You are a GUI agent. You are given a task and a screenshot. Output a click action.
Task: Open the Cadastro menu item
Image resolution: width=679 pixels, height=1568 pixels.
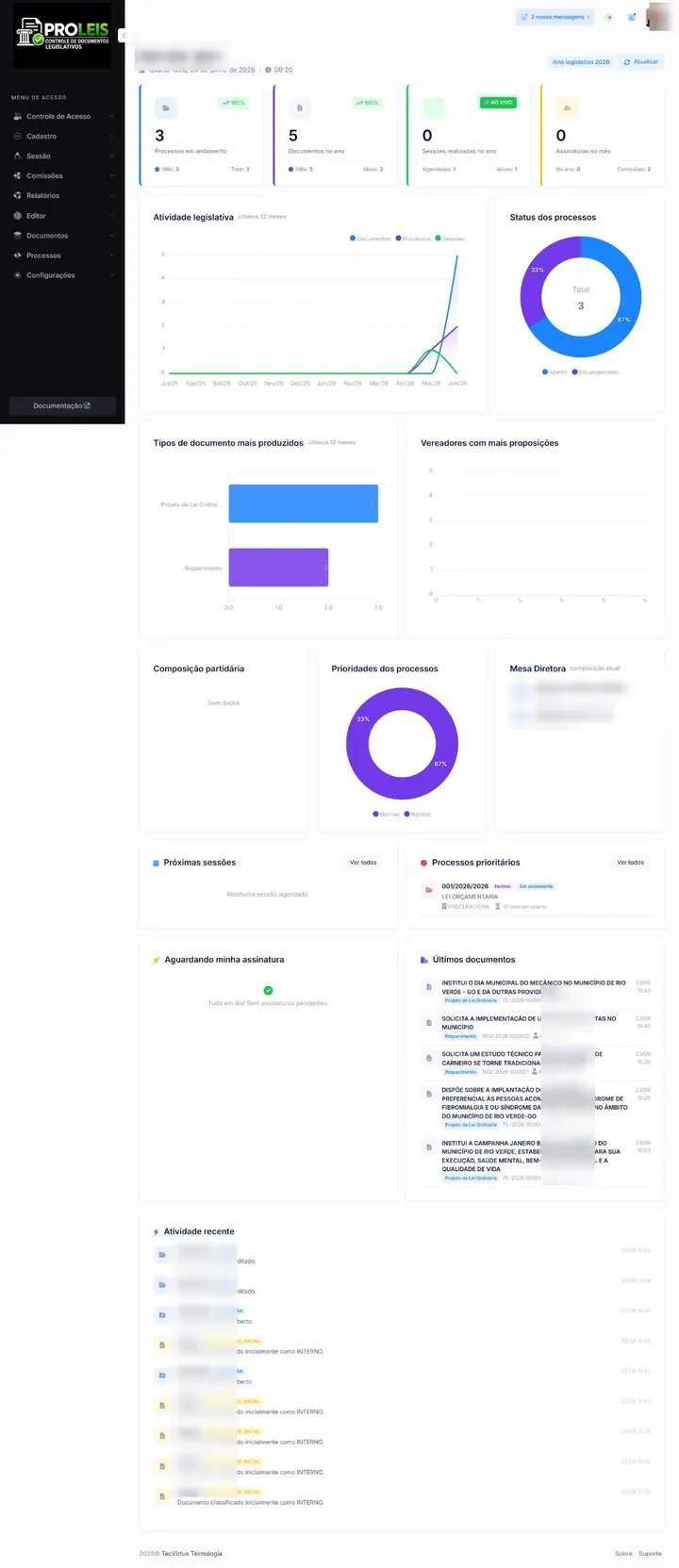[62, 137]
